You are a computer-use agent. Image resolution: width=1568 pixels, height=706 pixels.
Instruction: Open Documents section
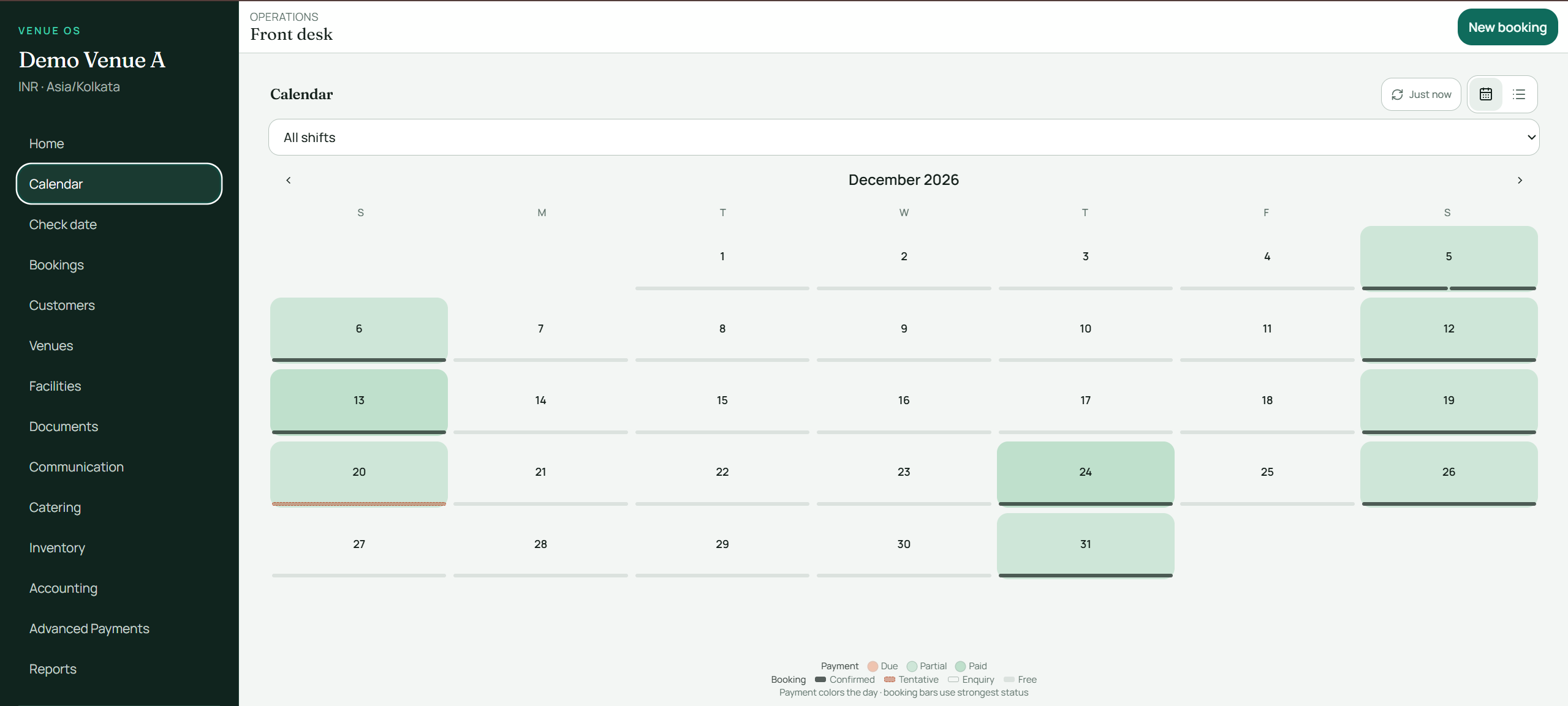click(119, 426)
